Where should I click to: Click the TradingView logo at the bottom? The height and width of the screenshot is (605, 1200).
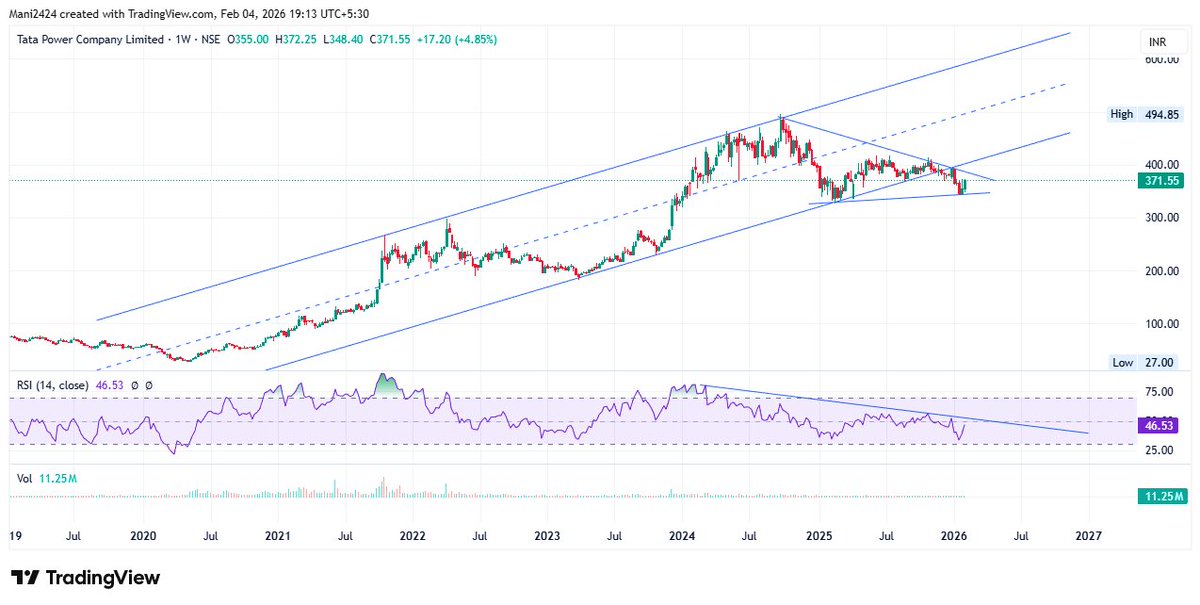click(85, 578)
